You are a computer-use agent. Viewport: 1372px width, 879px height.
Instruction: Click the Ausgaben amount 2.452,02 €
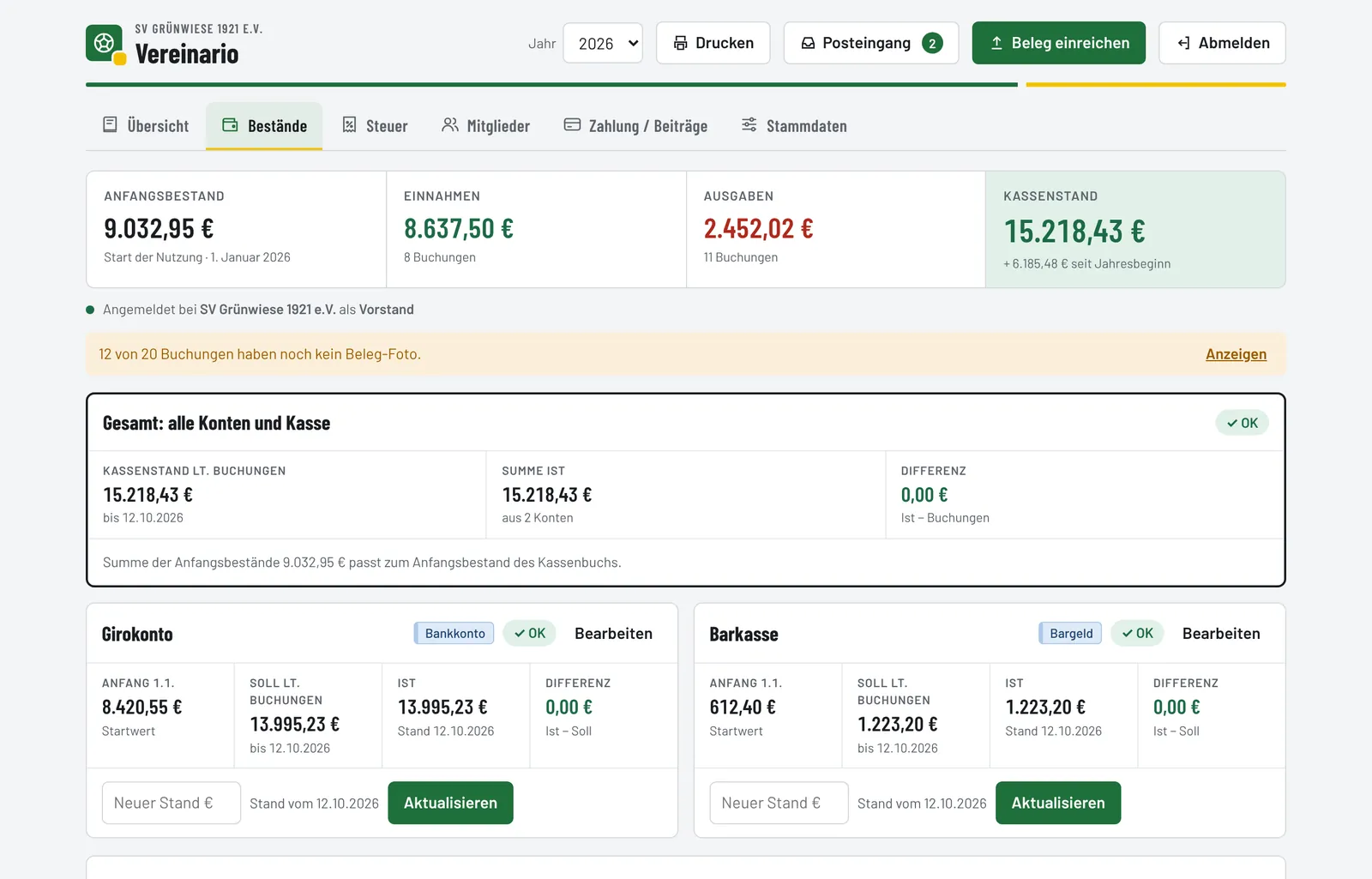pos(759,229)
